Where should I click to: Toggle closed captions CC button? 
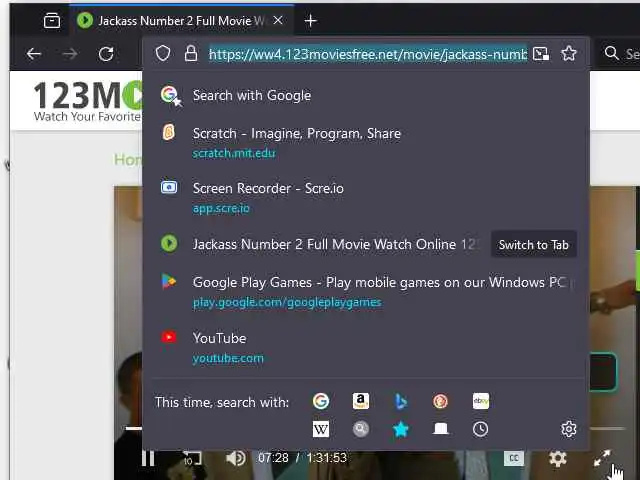514,458
